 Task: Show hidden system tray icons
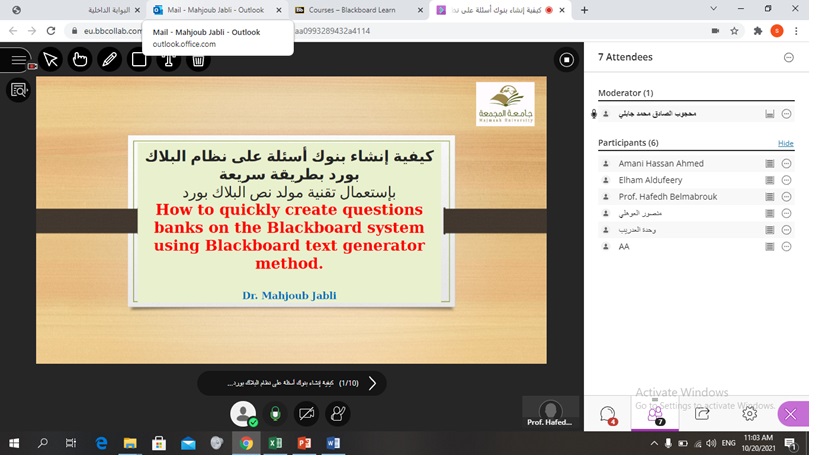point(654,443)
